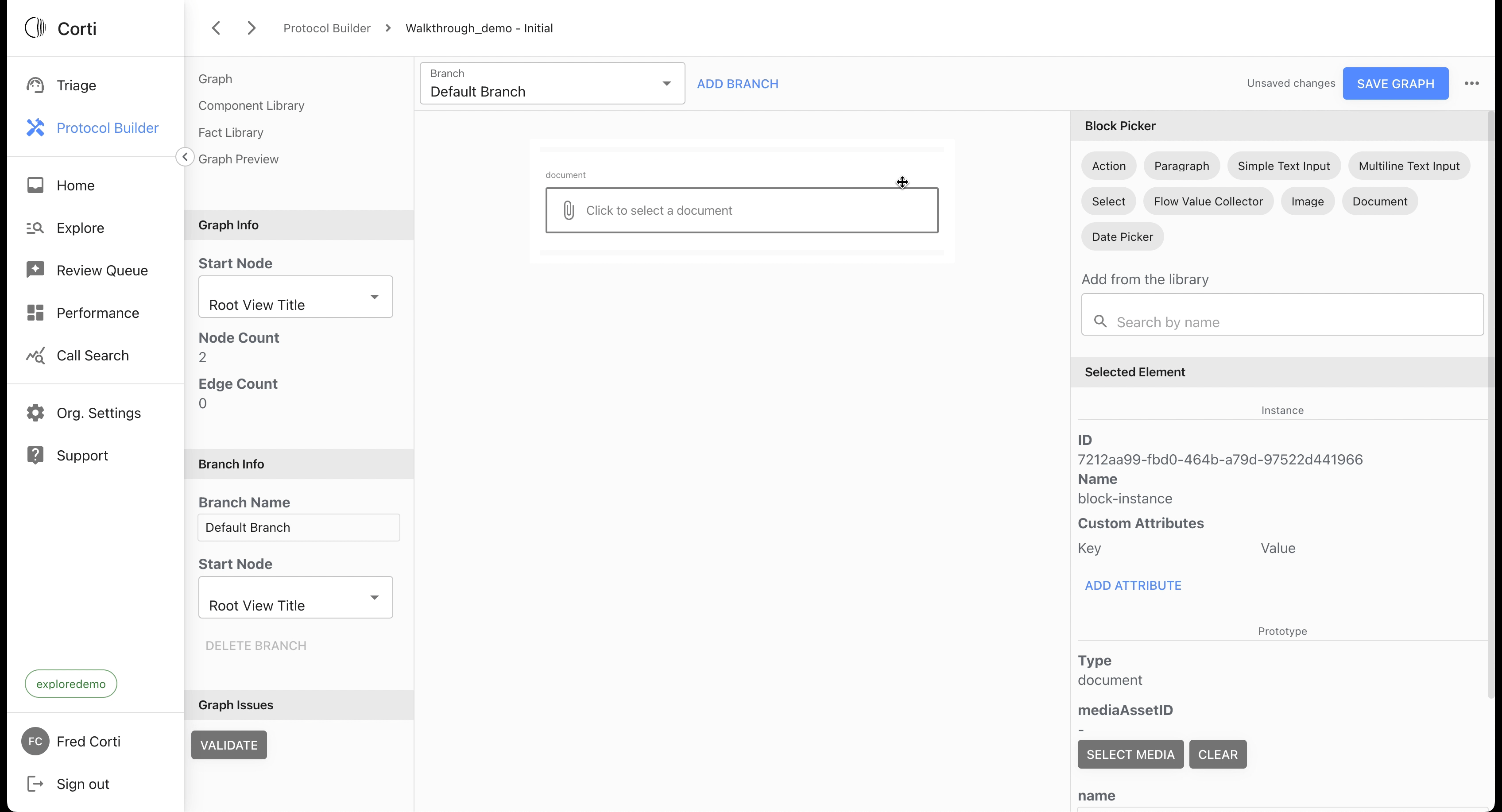The width and height of the screenshot is (1502, 812).
Task: Click the Support question mark icon
Action: pos(35,455)
